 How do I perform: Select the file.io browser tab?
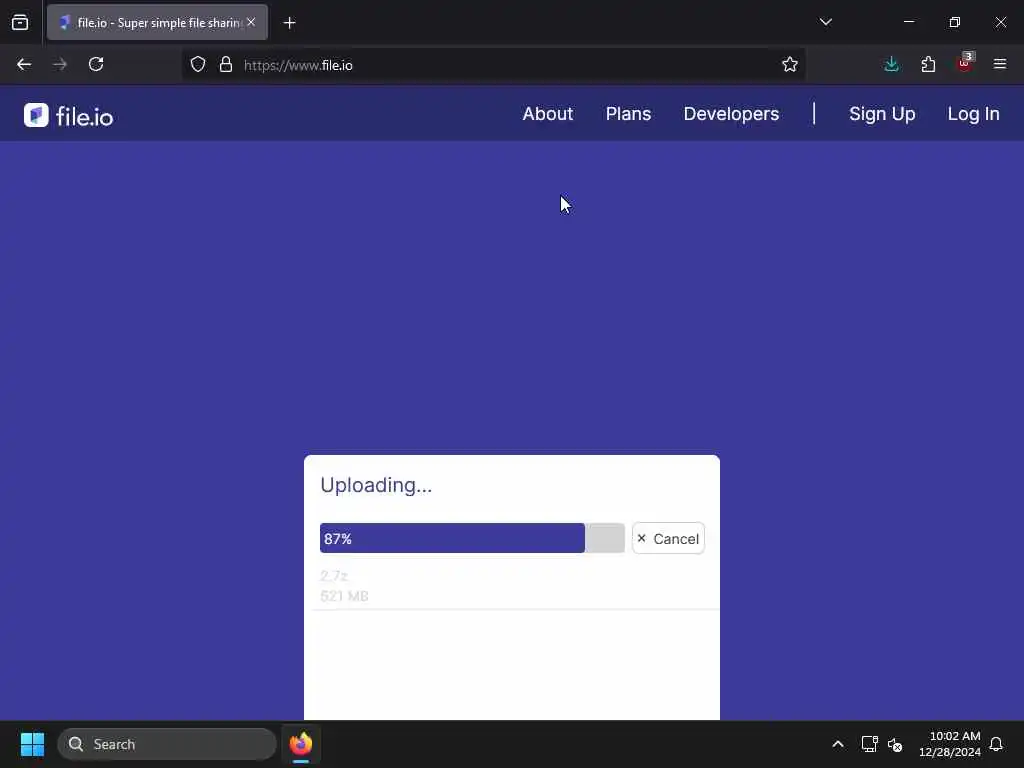coord(157,22)
